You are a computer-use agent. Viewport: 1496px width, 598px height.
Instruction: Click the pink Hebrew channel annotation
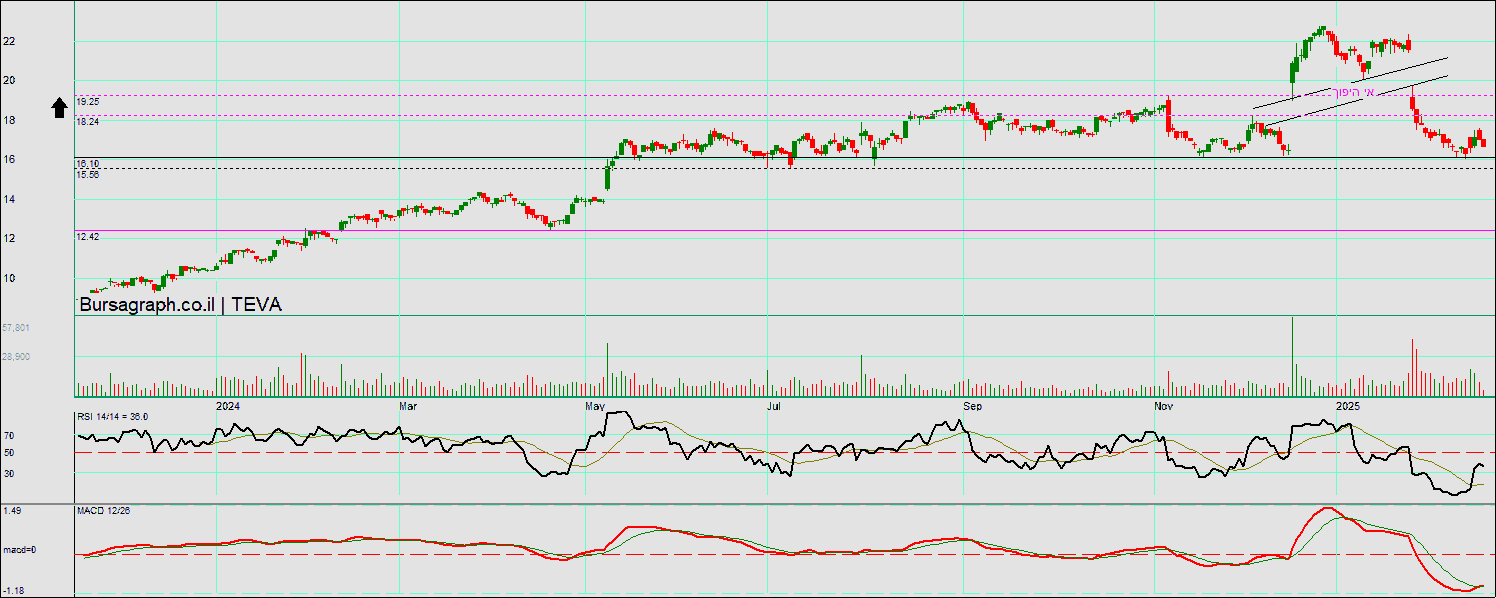(1353, 92)
